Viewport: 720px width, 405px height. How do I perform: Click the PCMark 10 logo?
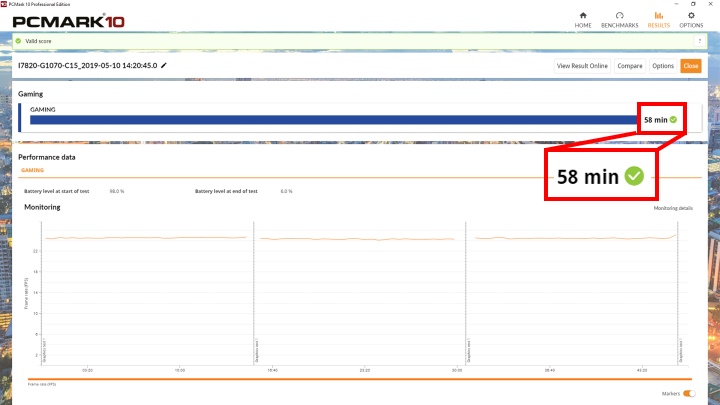(68, 22)
